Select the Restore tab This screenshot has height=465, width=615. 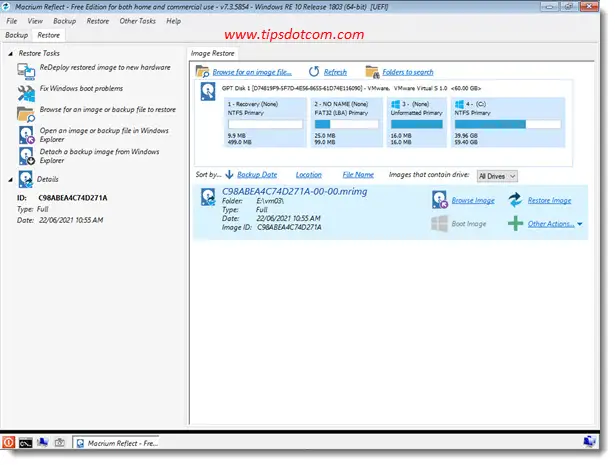coord(49,35)
